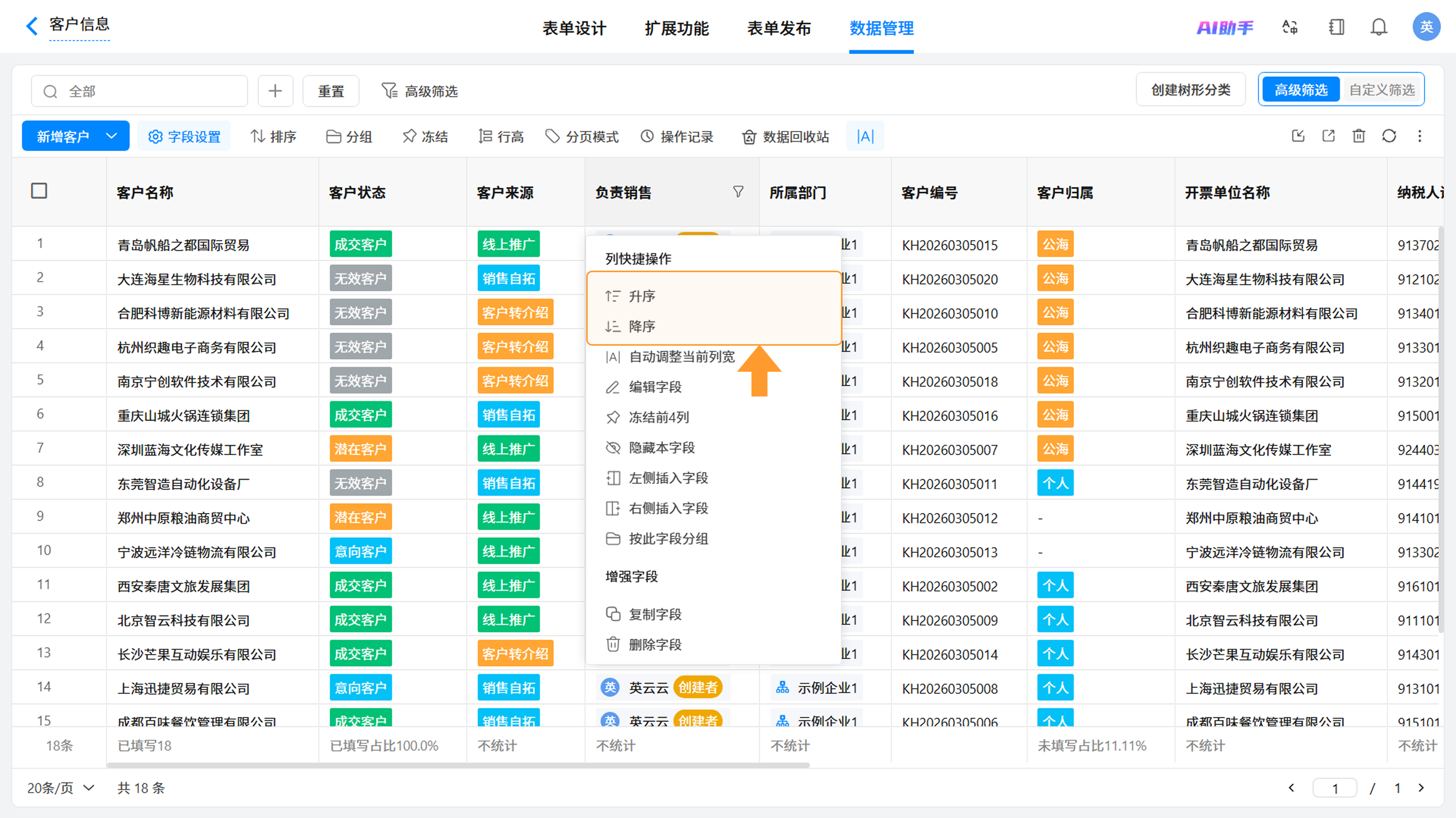Viewport: 1456px width, 818px height.
Task: Open customer 青岛帆船之都国际贸易 in 客户名称 column
Action: (x=183, y=245)
